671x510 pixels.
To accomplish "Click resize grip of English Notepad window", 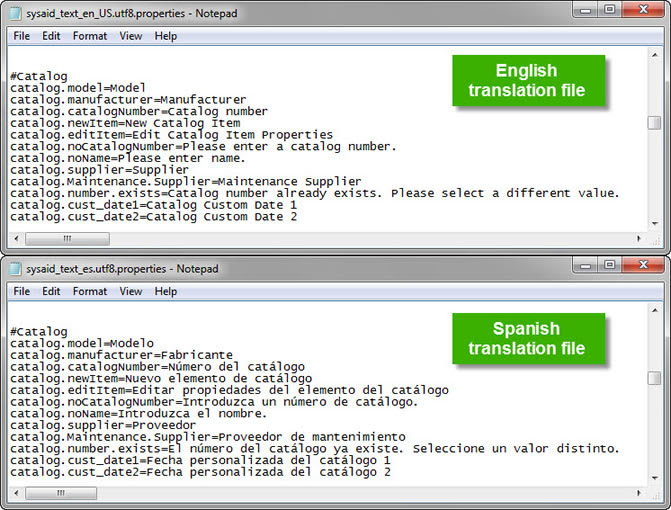I will 656,240.
